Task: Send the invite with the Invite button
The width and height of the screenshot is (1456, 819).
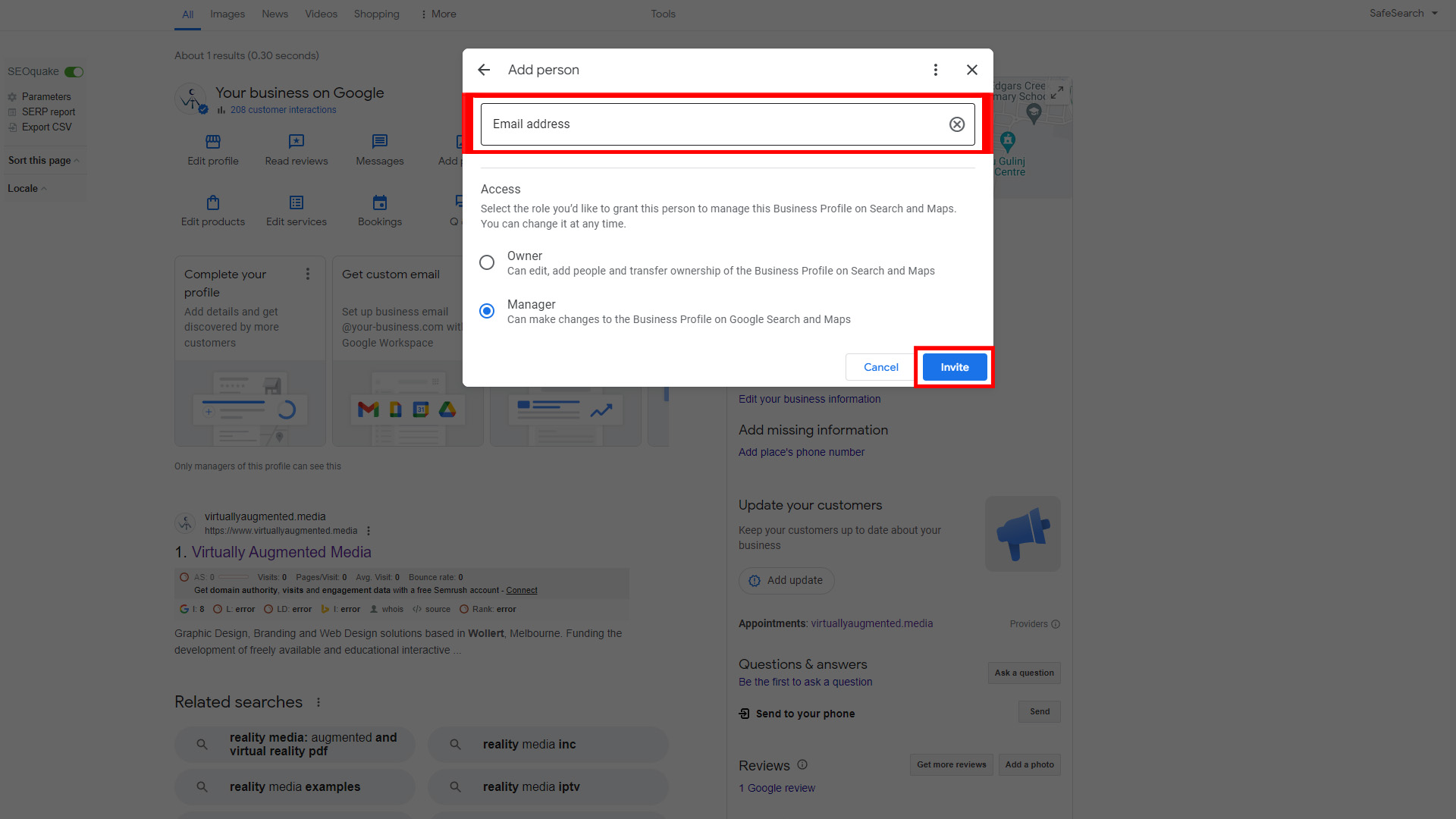Action: click(x=955, y=367)
